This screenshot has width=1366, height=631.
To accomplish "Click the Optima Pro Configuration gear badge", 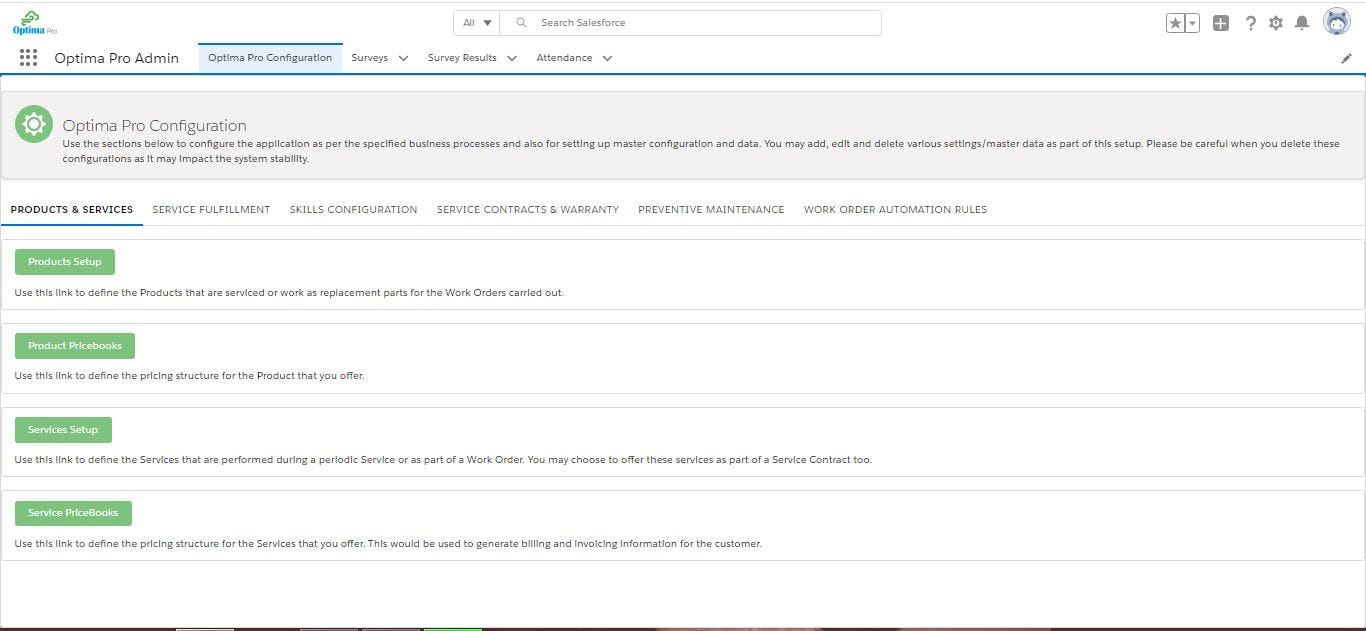I will (x=33, y=123).
